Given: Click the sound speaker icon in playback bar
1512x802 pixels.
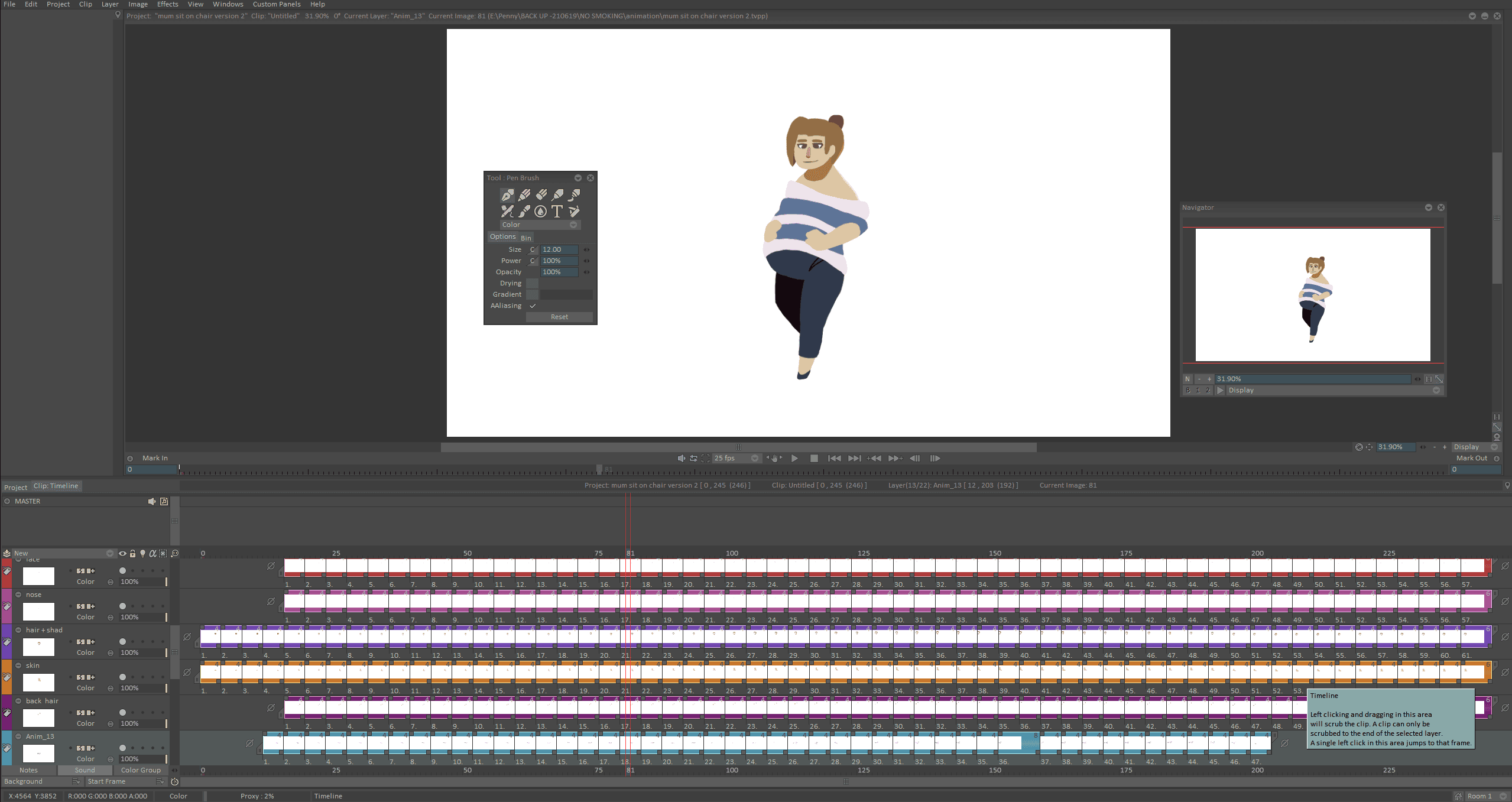Looking at the screenshot, I should point(682,459).
